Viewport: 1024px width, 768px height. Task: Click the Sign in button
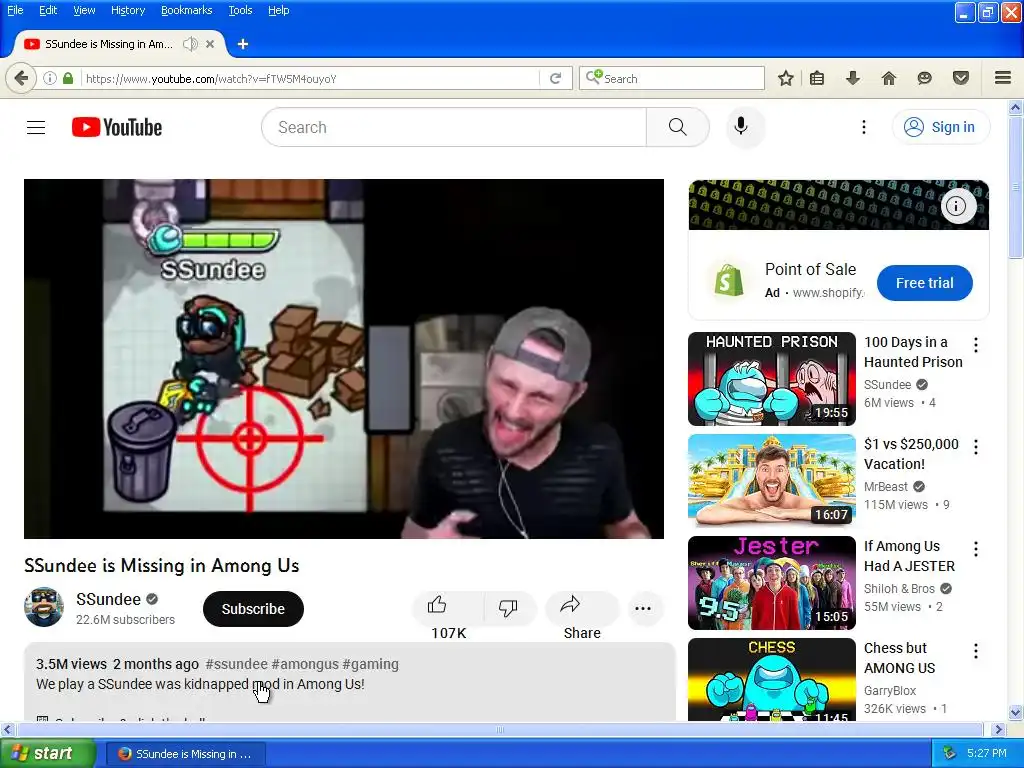pos(940,127)
